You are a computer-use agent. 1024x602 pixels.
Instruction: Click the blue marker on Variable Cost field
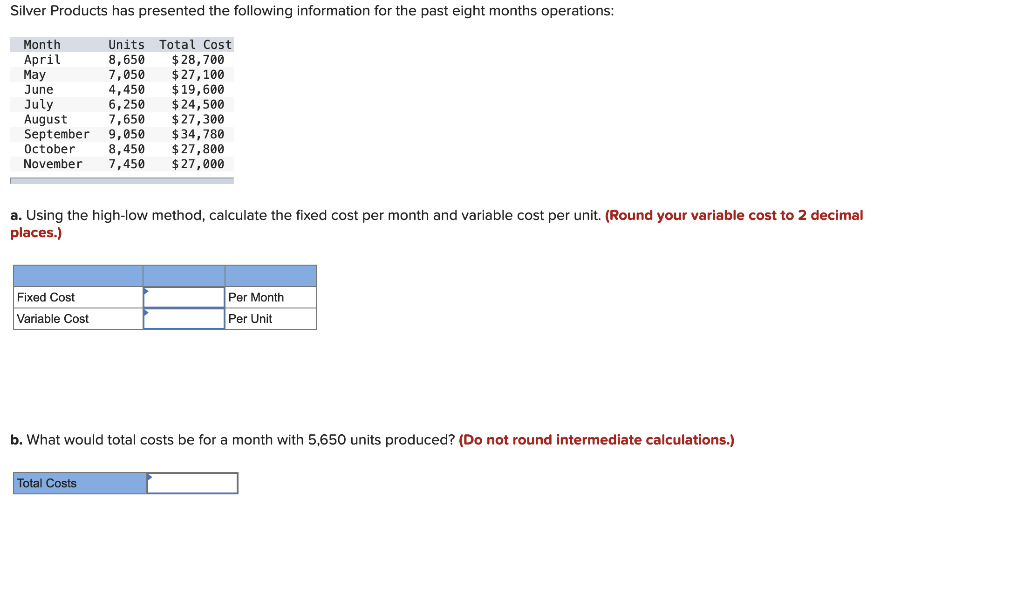point(147,312)
